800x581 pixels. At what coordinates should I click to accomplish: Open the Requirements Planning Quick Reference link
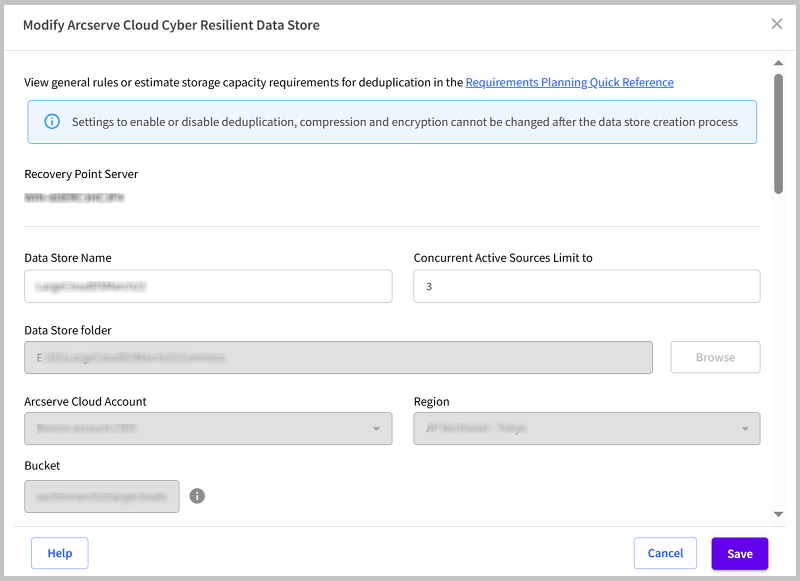point(569,82)
